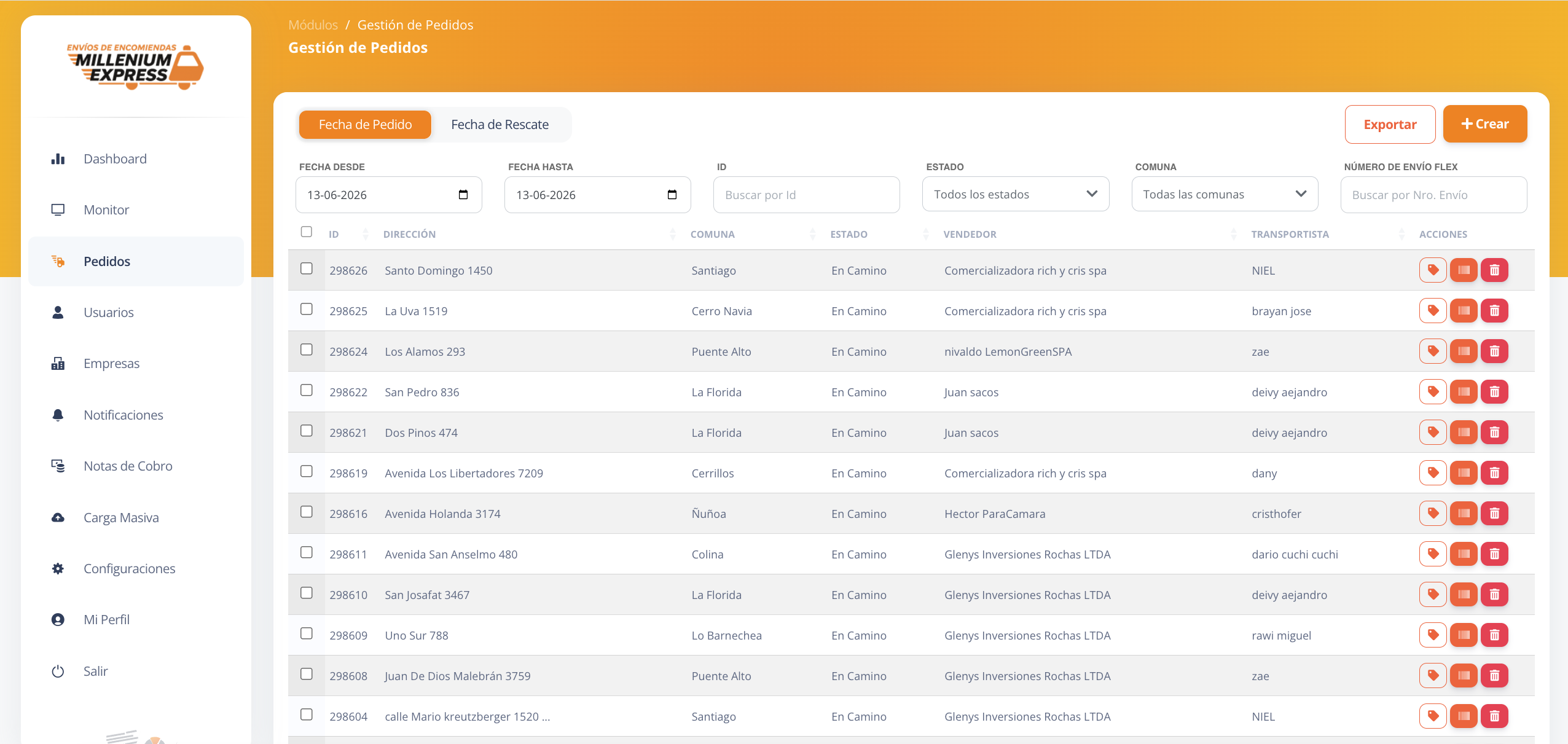Click the tag icon for order 298611

pyautogui.click(x=1433, y=554)
